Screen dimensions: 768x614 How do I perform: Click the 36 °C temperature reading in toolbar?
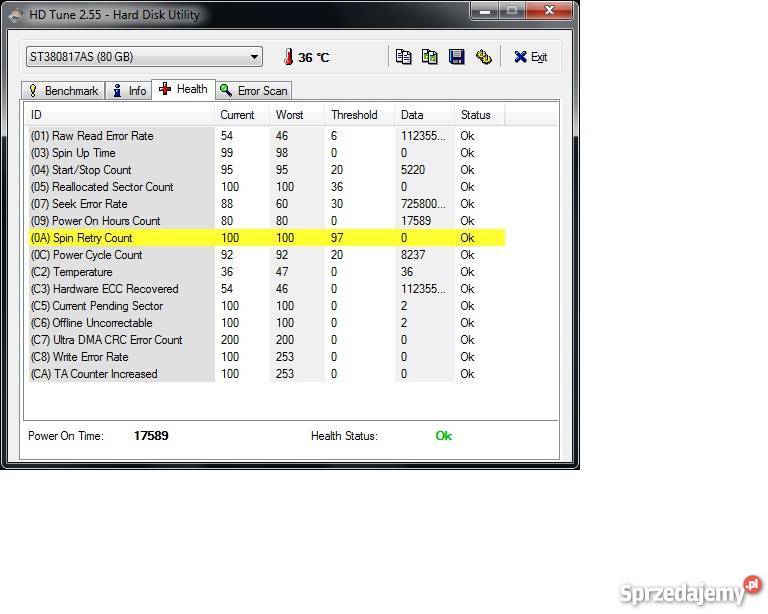pos(313,58)
